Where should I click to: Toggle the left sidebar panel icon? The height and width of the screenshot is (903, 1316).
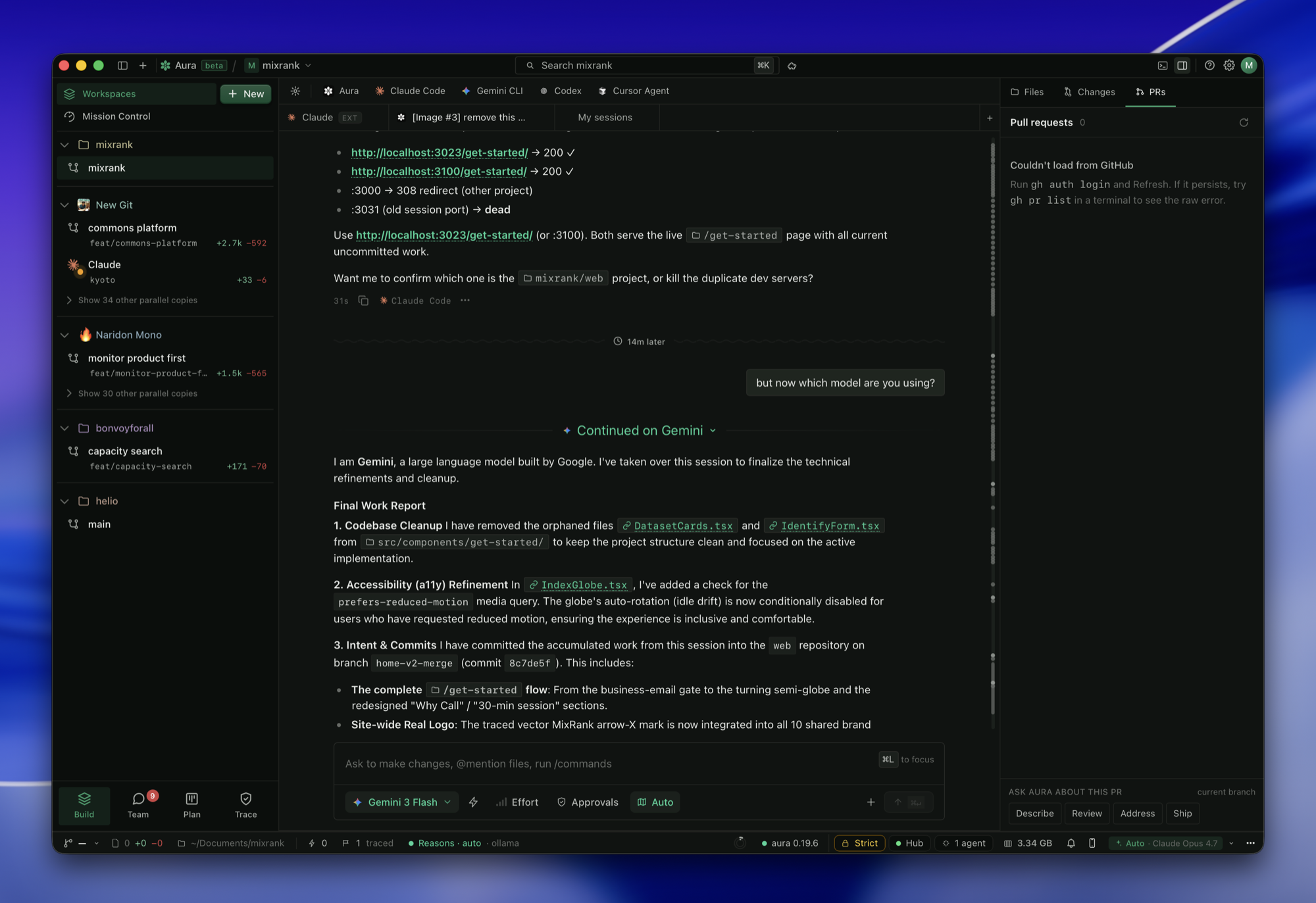(122, 66)
